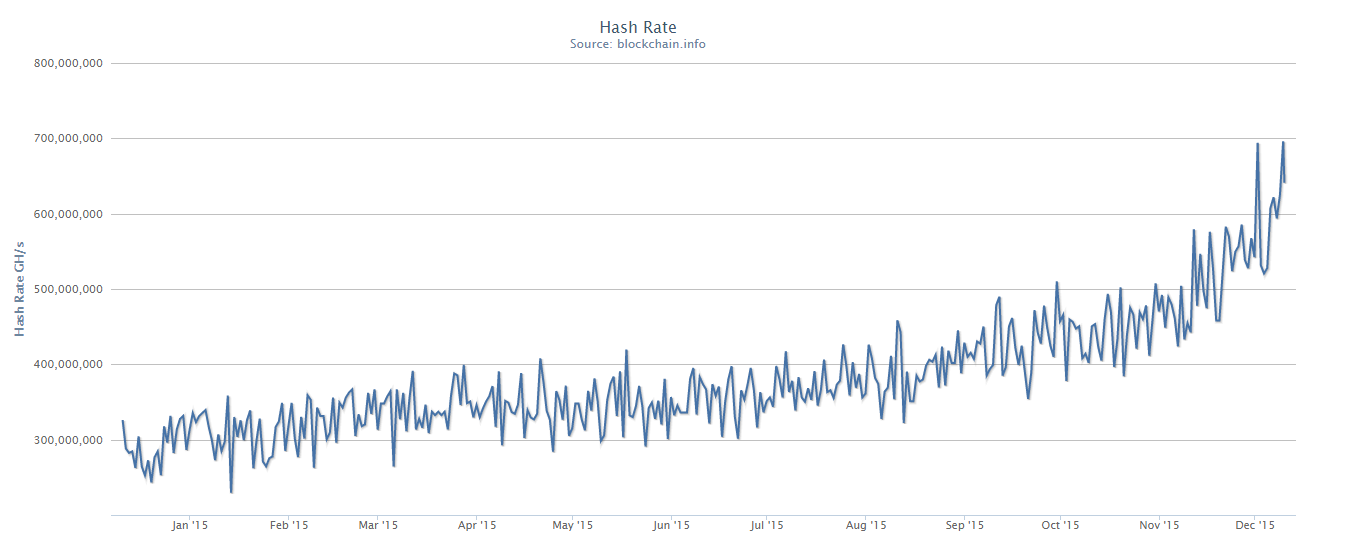
Task: Click the Mar '15 date label
Action: pyautogui.click(x=377, y=525)
